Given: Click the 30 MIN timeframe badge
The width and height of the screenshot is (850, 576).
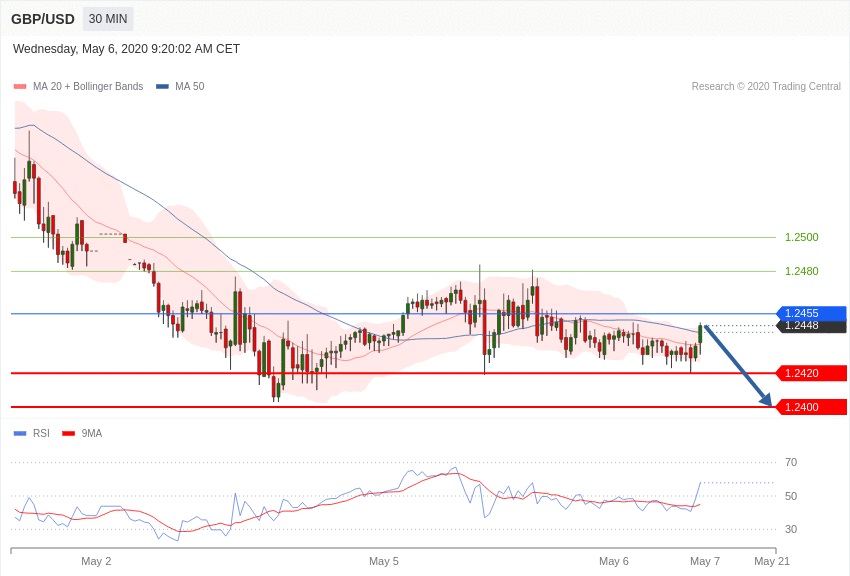Looking at the screenshot, I should (107, 19).
